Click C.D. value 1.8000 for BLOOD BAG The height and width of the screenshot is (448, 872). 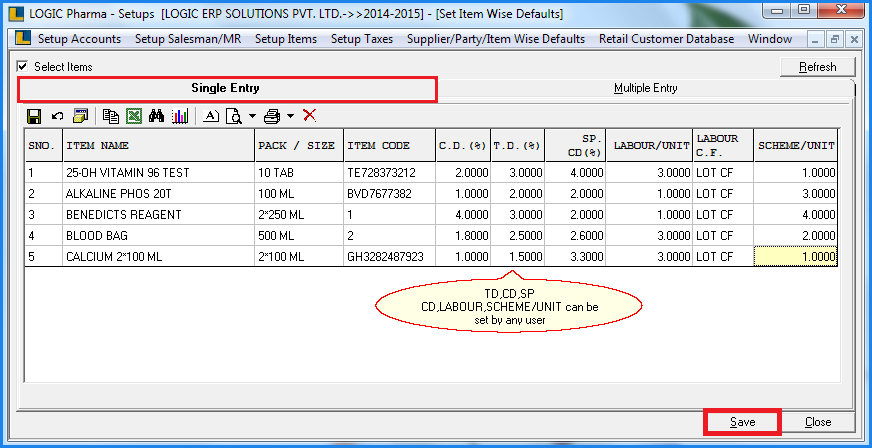(463, 236)
